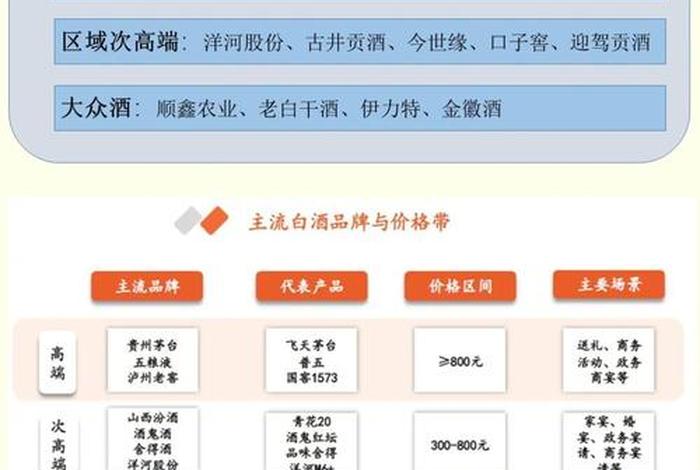
Task: Click 古井贡酒 in the blue bar
Action: pos(346,42)
